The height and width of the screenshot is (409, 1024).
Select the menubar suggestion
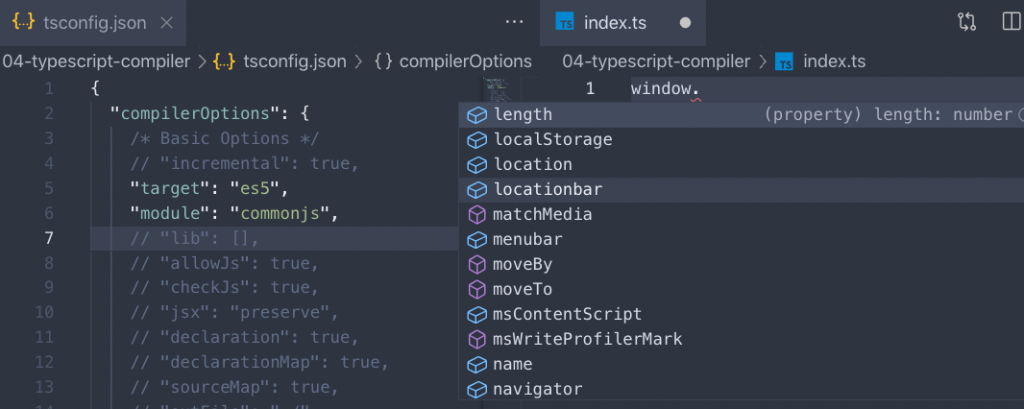[741, 240]
